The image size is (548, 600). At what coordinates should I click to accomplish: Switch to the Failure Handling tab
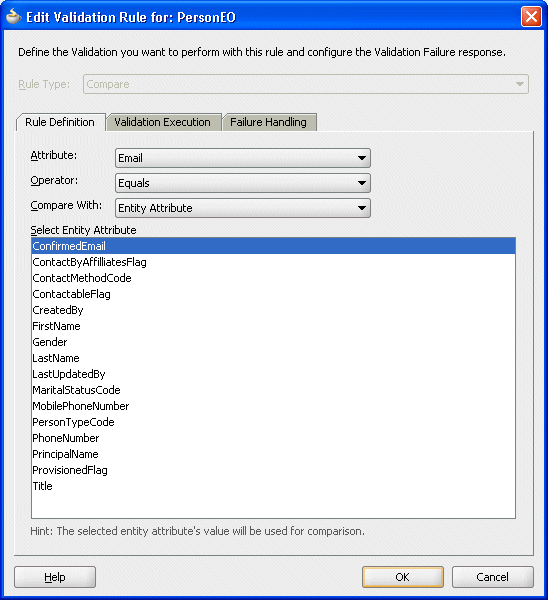click(269, 122)
